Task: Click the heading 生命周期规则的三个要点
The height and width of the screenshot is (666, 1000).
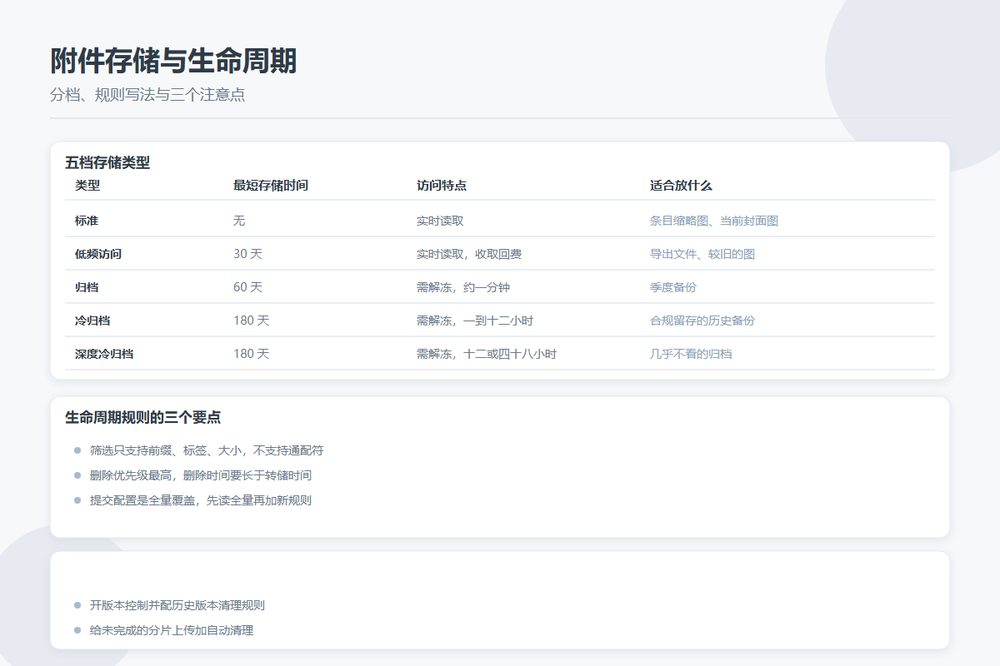Action: (x=143, y=418)
